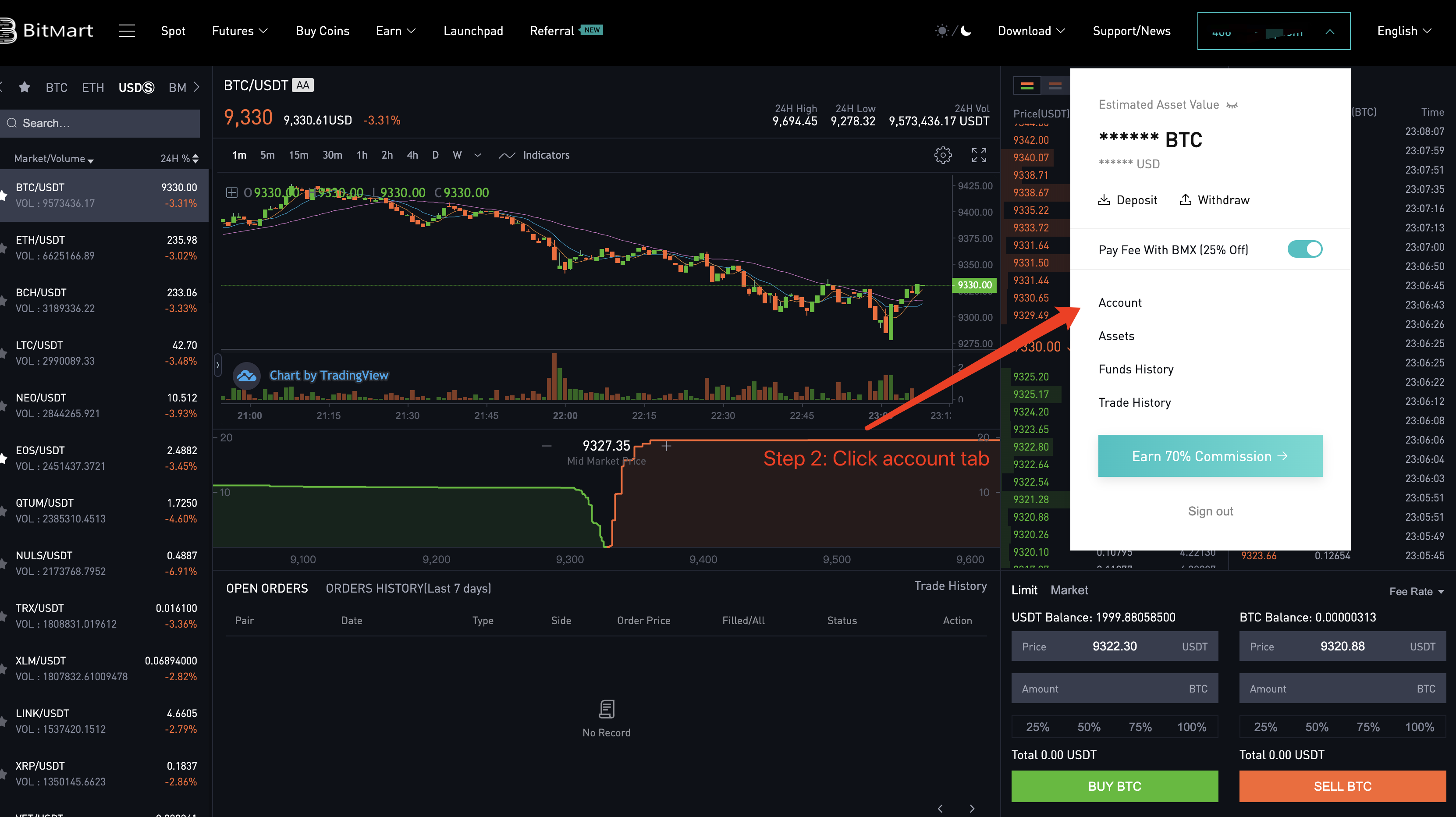The image size is (1456, 817).
Task: Expand the Fee Rate dropdown
Action: [x=1416, y=591]
